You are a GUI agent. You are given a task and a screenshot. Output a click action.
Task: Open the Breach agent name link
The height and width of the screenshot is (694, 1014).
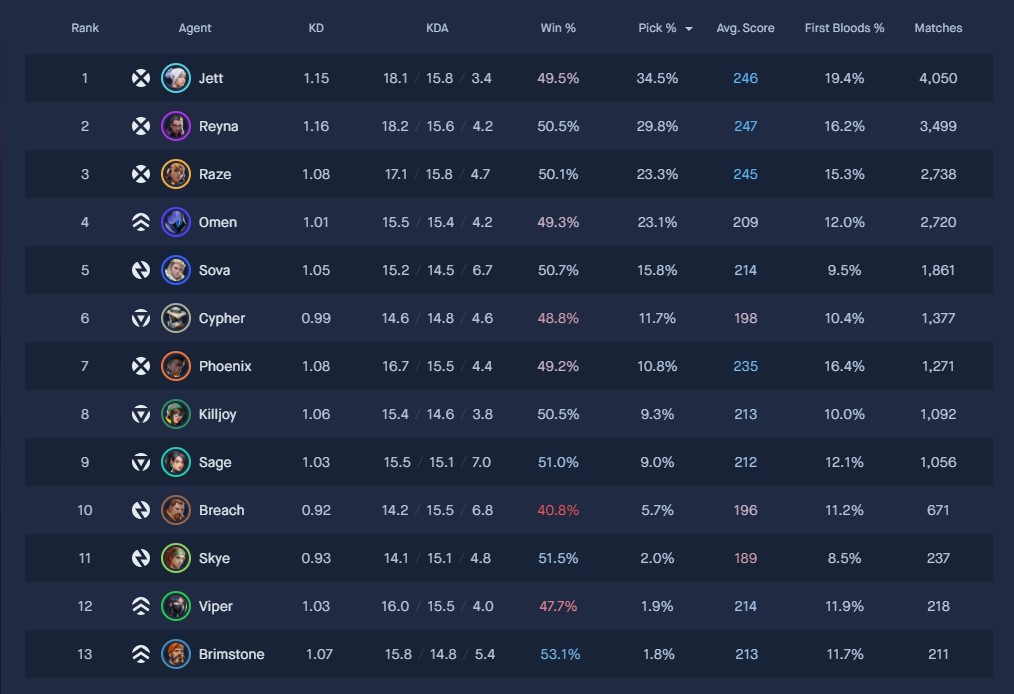[x=222, y=510]
